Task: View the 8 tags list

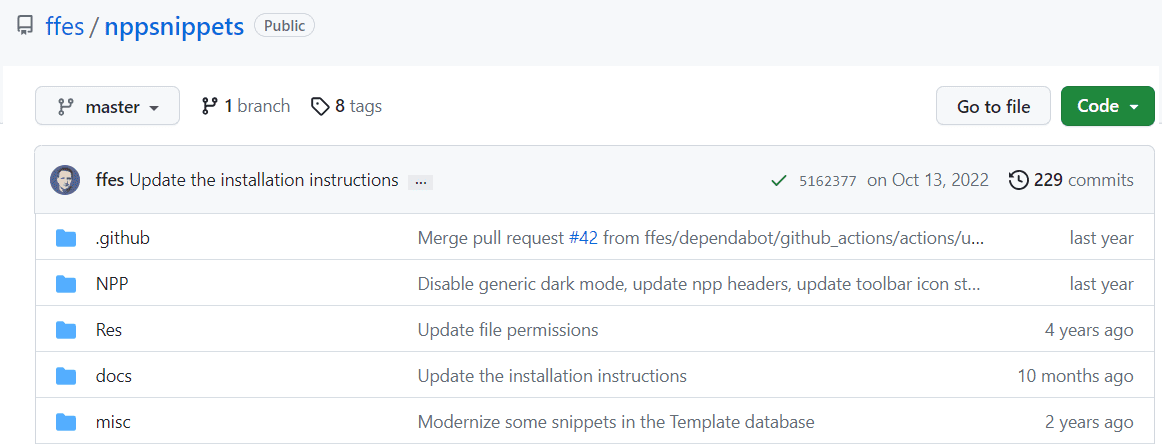Action: [x=346, y=106]
